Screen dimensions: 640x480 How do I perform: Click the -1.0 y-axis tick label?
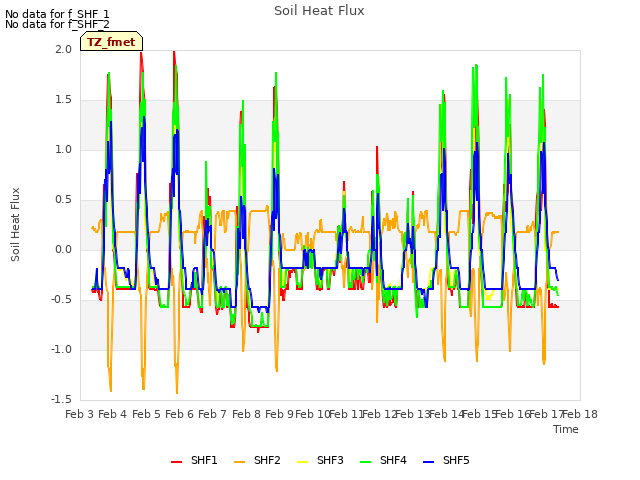(61, 349)
